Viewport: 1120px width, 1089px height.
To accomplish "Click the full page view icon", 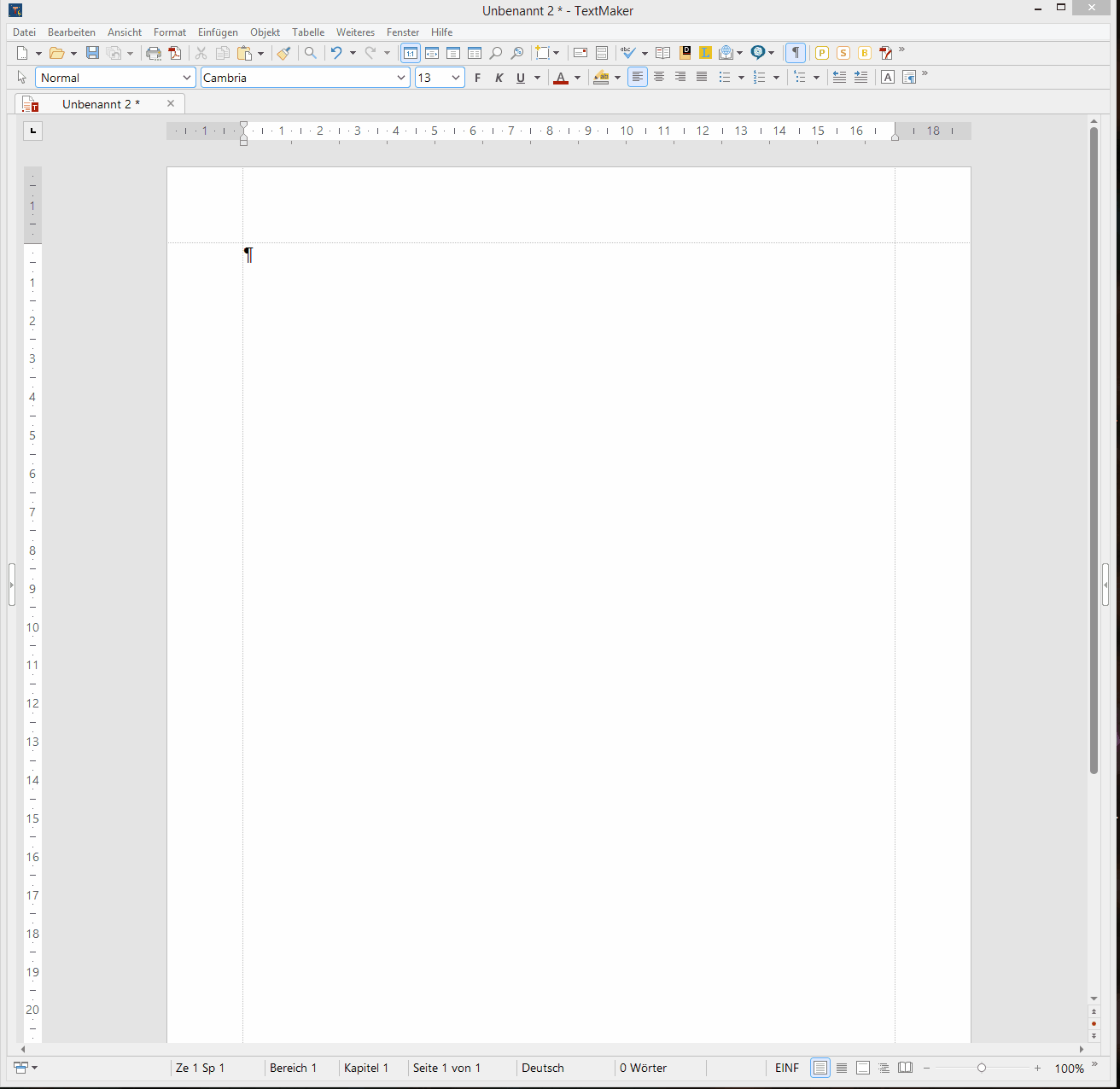I will [x=453, y=53].
